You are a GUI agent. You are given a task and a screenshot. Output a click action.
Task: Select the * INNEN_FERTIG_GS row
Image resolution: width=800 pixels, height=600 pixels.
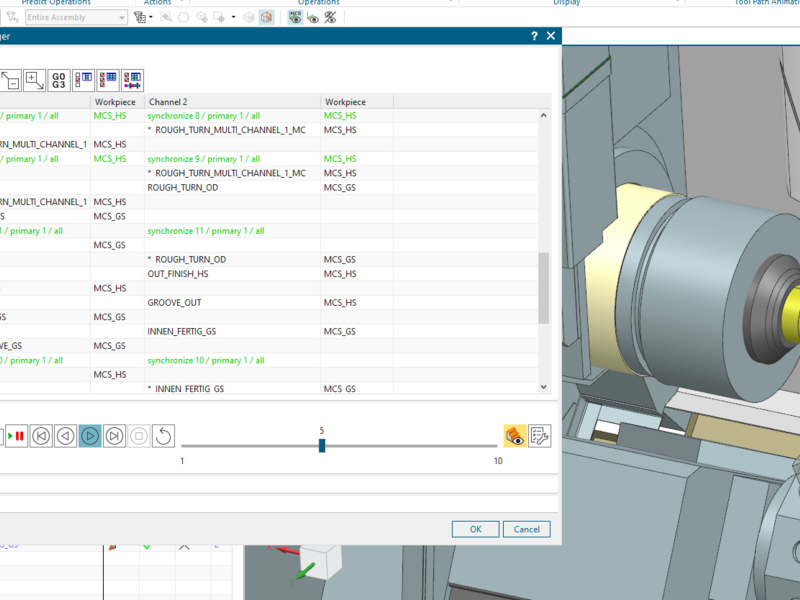(x=186, y=389)
